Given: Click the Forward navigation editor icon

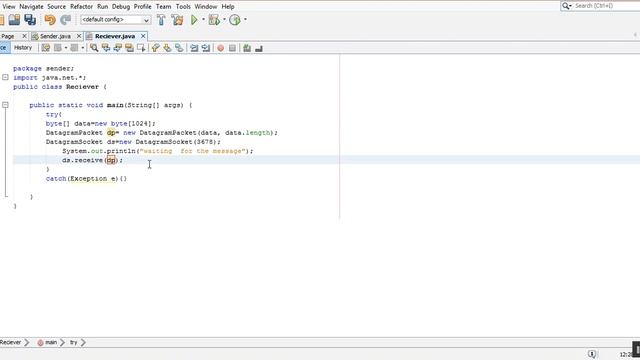Looking at the screenshot, I should coord(74,48).
